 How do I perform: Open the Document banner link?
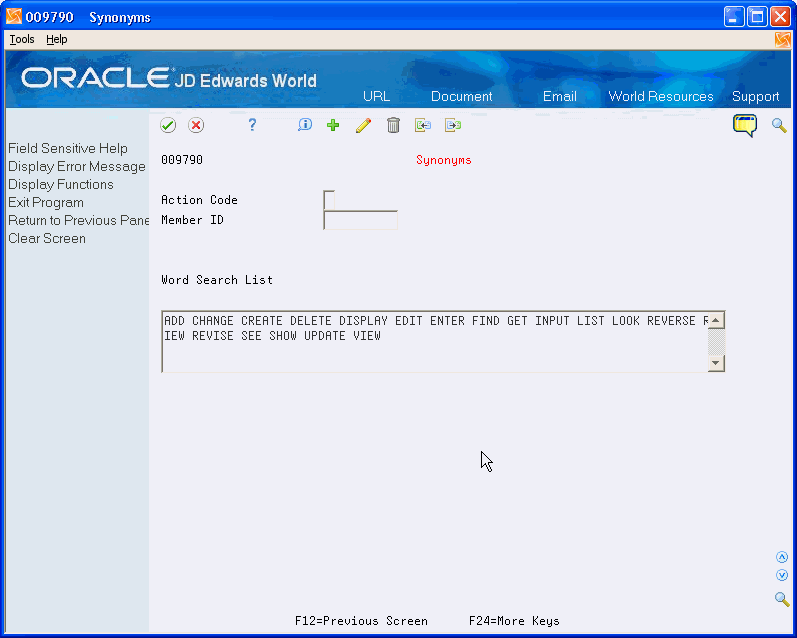[x=462, y=96]
